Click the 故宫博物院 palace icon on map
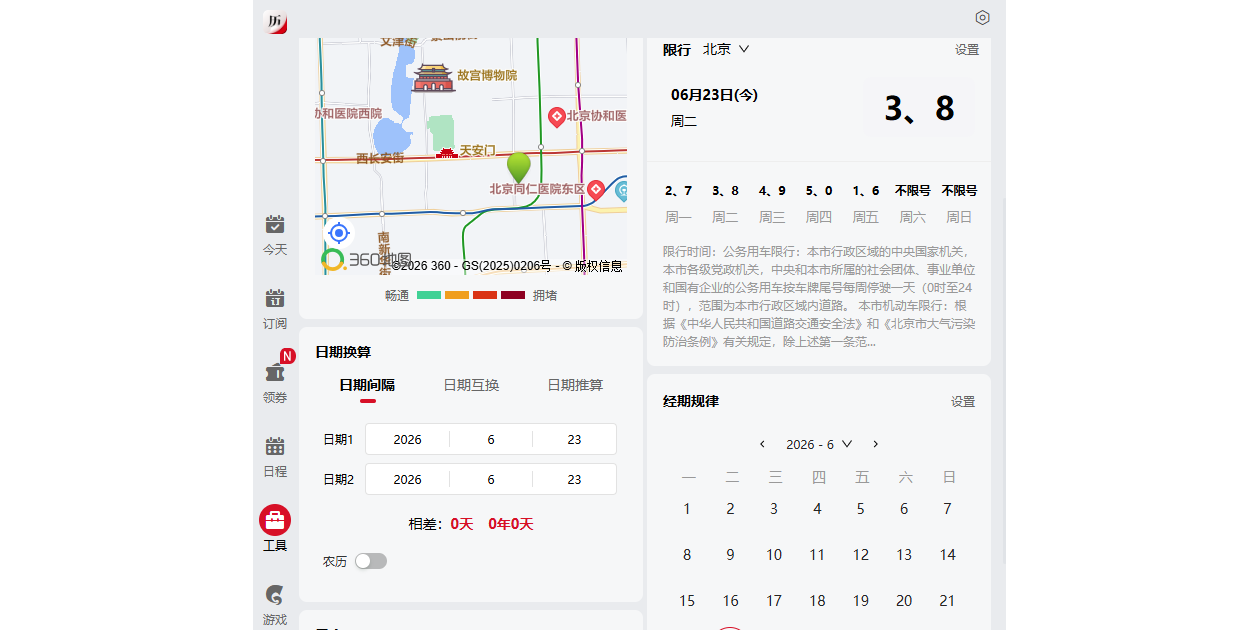This screenshot has width=1260, height=630. [434, 77]
